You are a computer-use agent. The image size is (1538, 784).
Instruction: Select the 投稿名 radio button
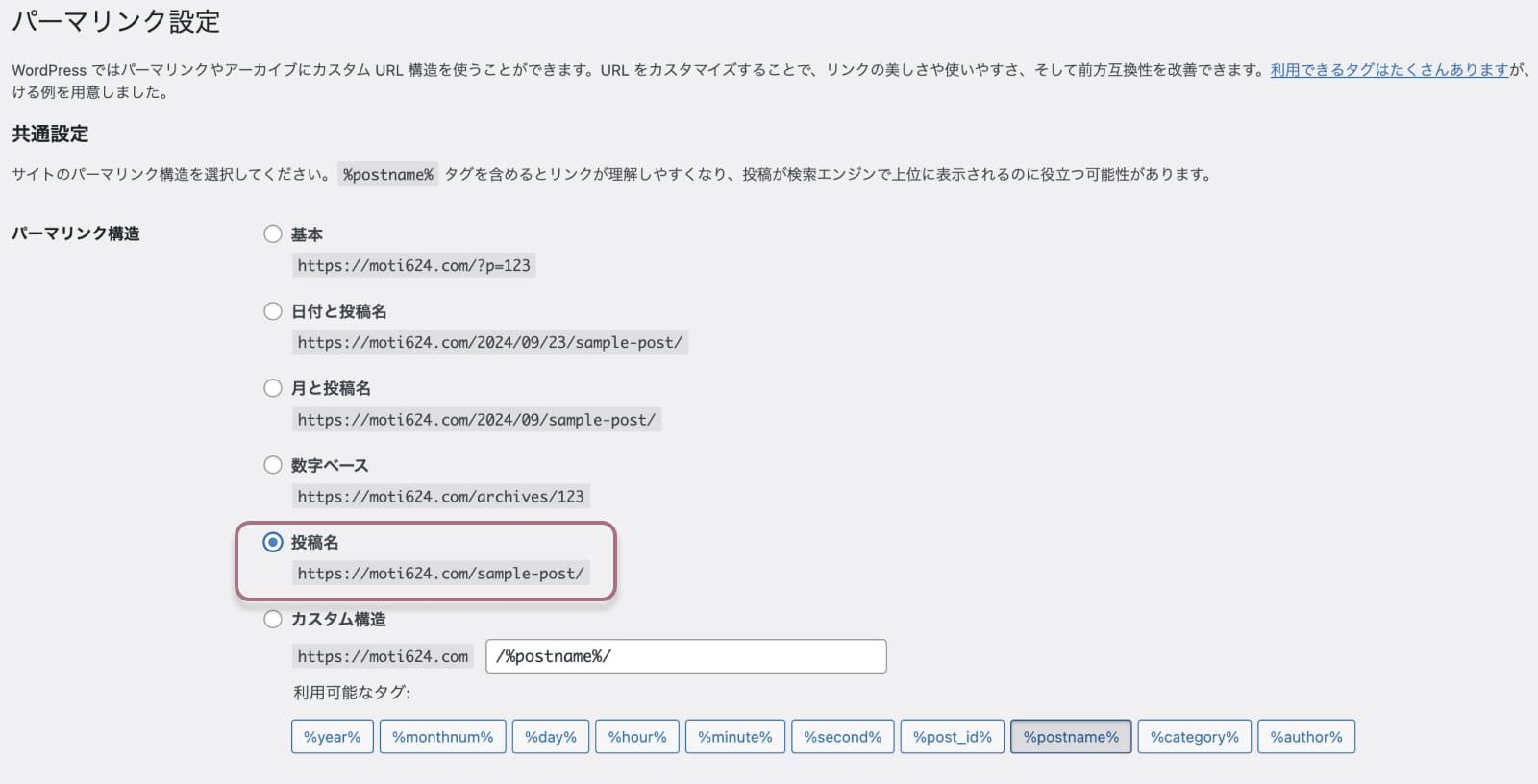point(273,542)
